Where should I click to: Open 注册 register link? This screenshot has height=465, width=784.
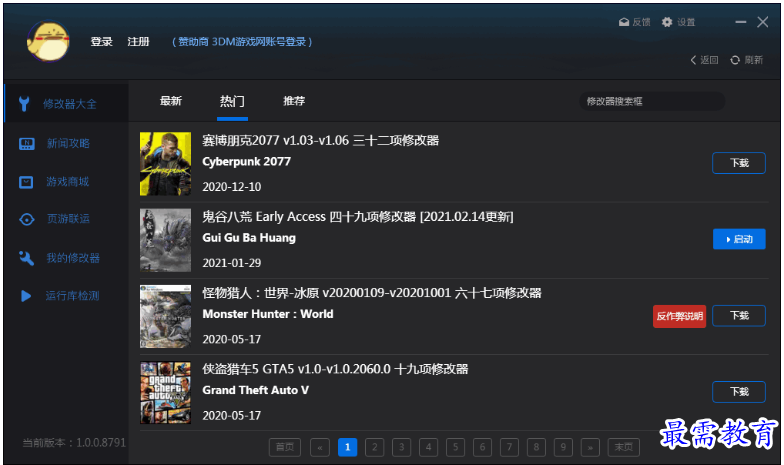pyautogui.click(x=138, y=42)
